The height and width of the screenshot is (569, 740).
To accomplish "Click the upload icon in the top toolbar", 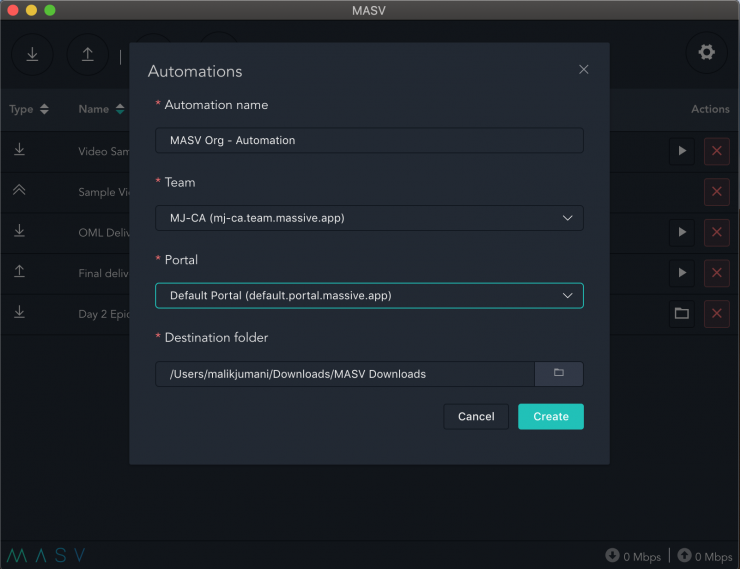I will pos(88,54).
